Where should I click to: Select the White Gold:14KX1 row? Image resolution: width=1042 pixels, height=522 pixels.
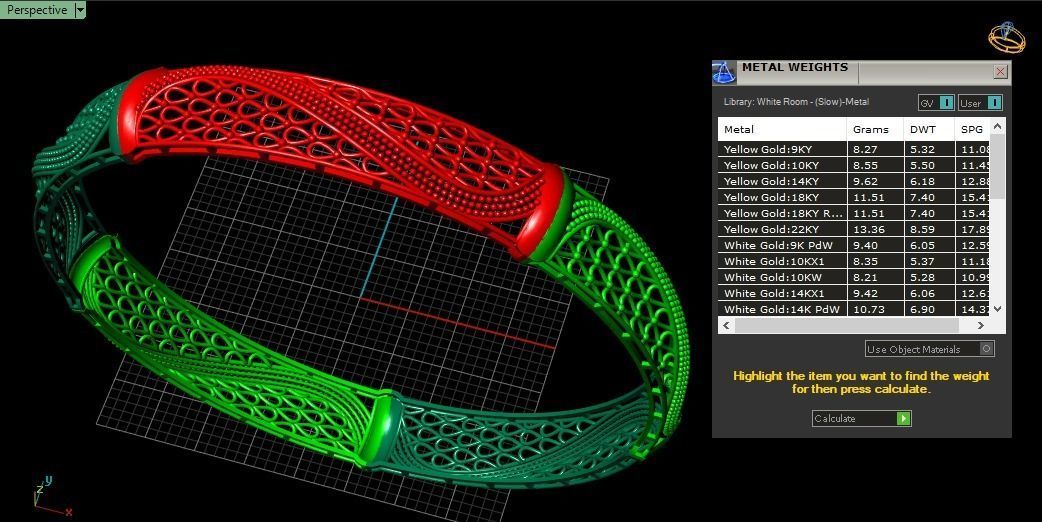point(854,293)
